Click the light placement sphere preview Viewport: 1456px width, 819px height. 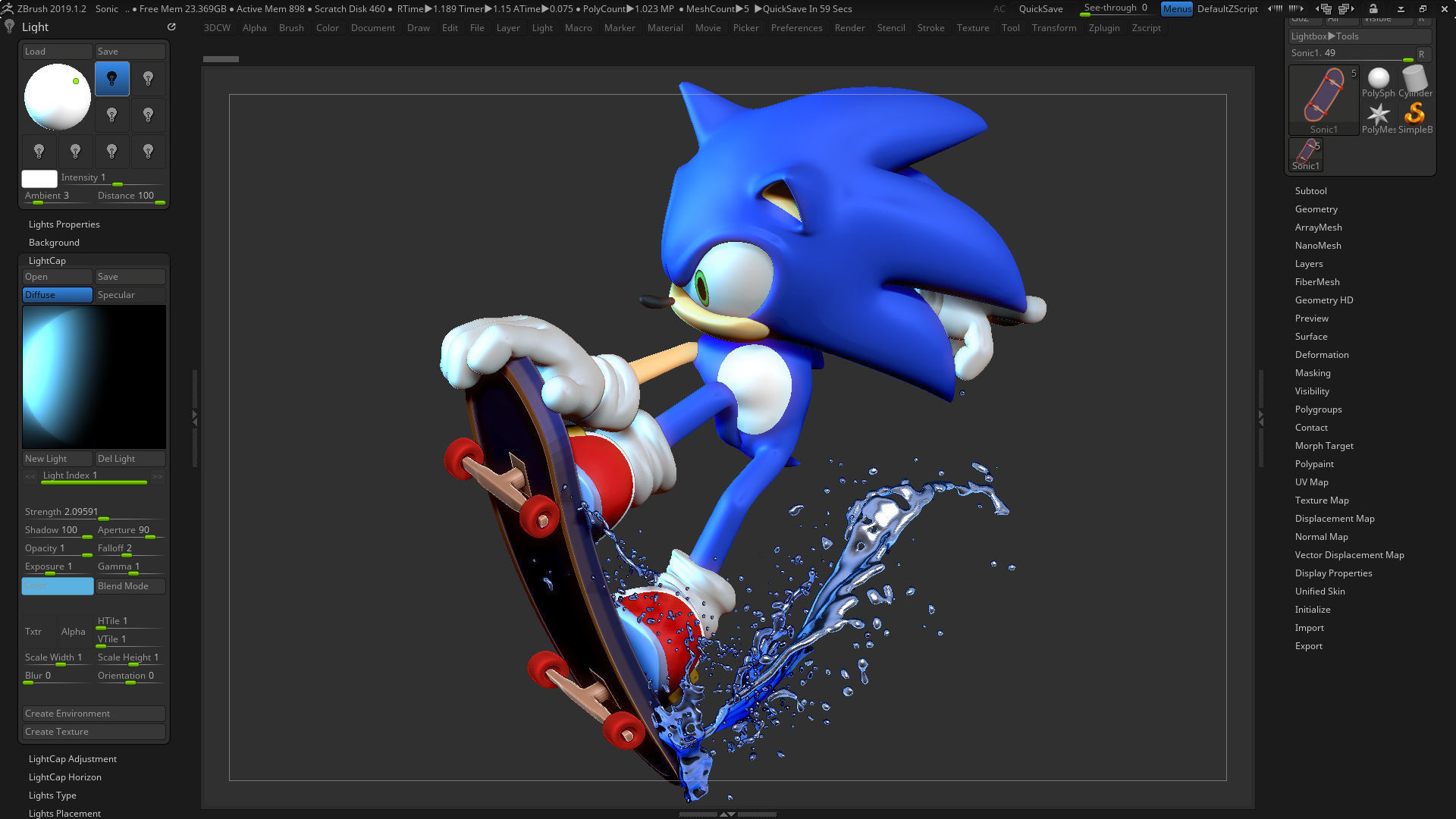pos(58,97)
